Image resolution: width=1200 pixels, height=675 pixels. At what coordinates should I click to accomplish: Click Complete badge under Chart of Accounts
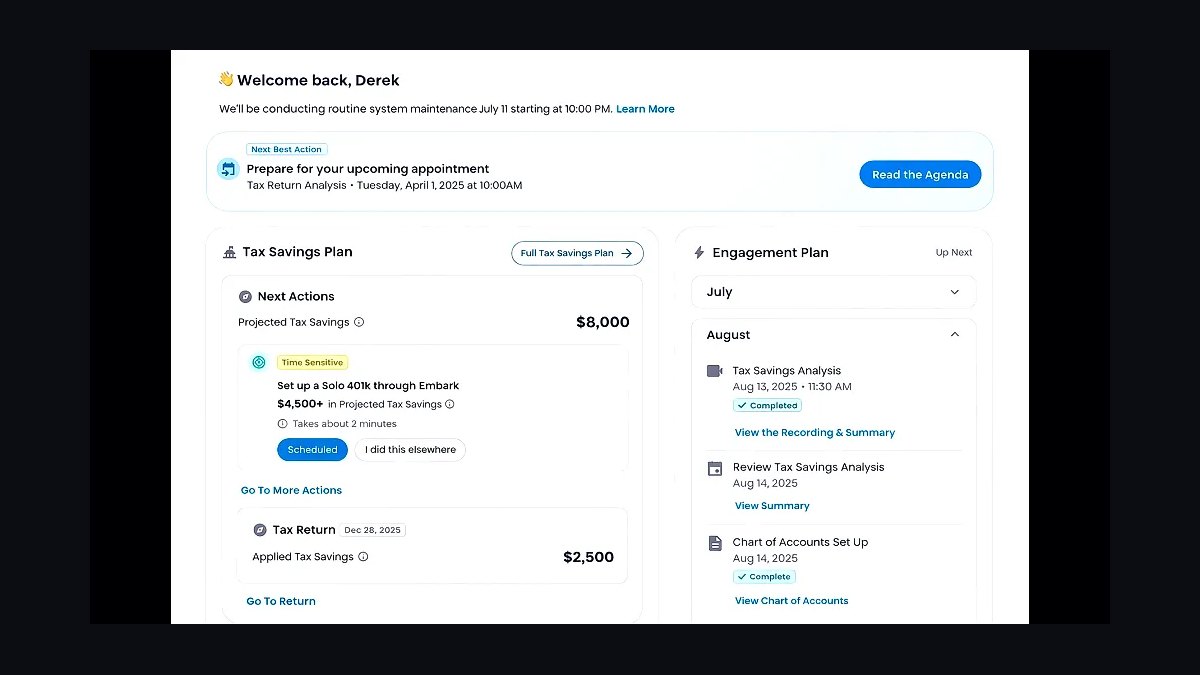764,577
